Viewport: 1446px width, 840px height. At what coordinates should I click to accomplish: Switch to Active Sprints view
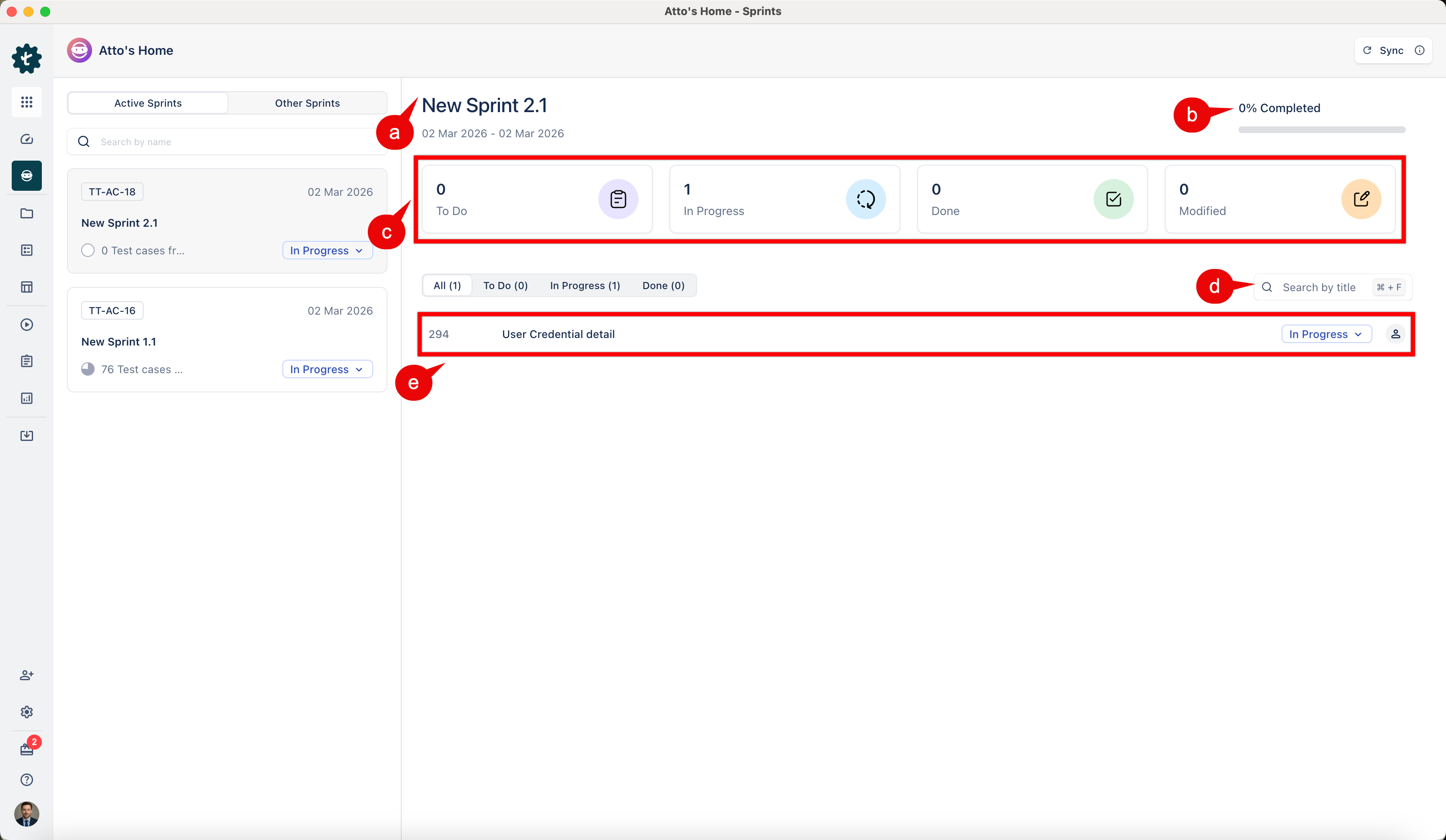[x=148, y=103]
